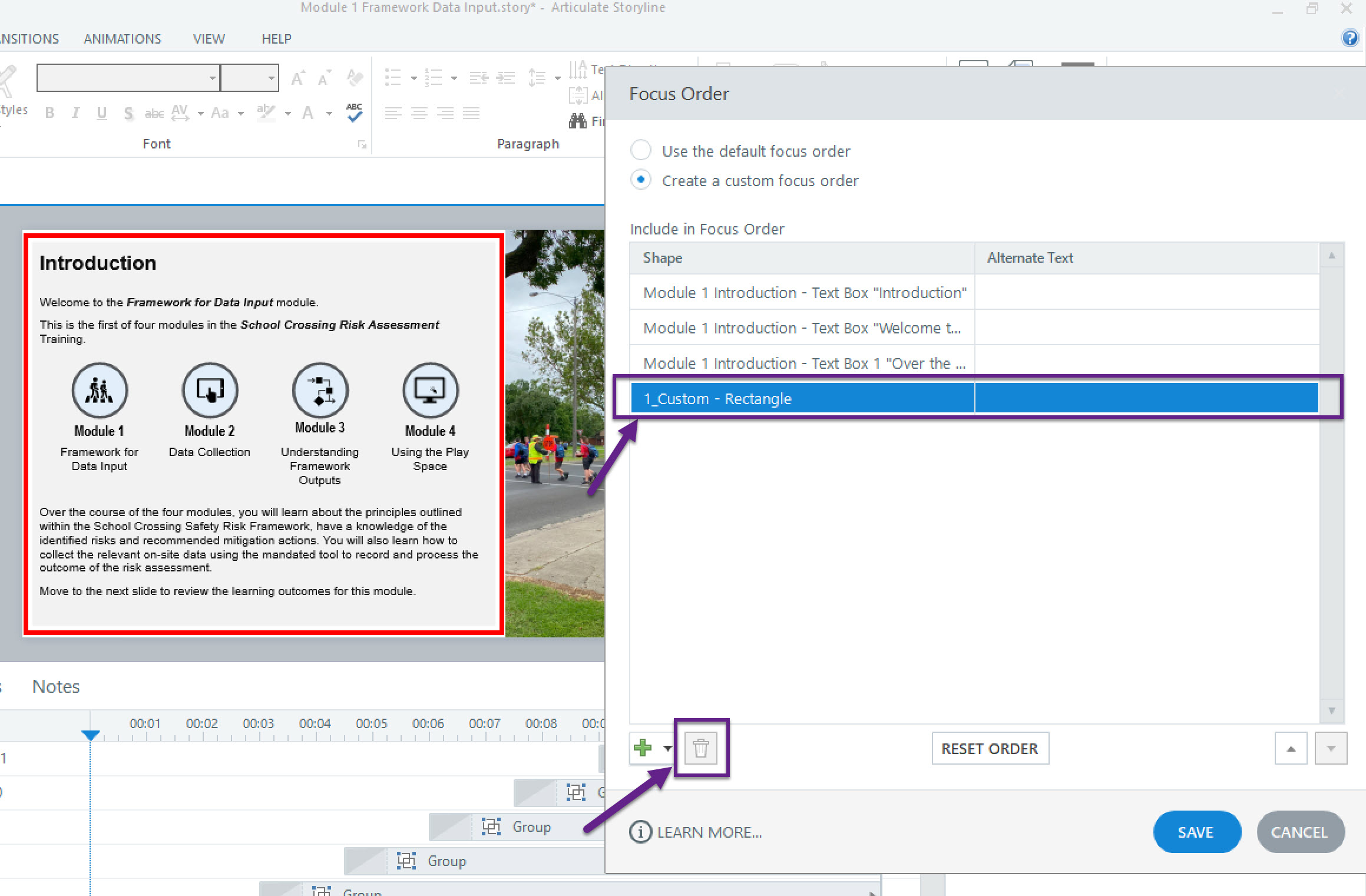Expand highlight color dropdown arrow
Image resolution: width=1366 pixels, height=896 pixels.
tap(287, 113)
